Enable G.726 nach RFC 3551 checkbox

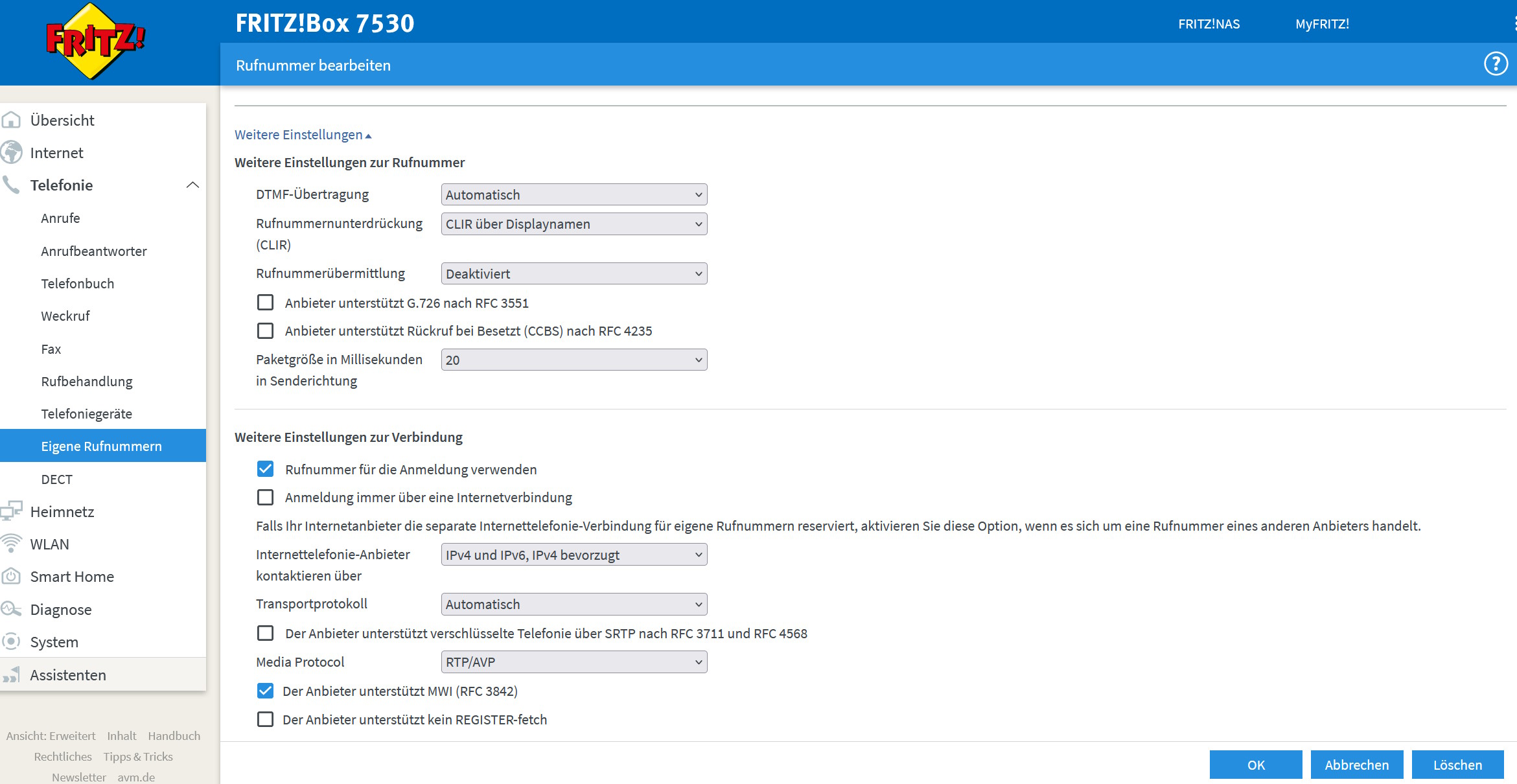pyautogui.click(x=265, y=303)
